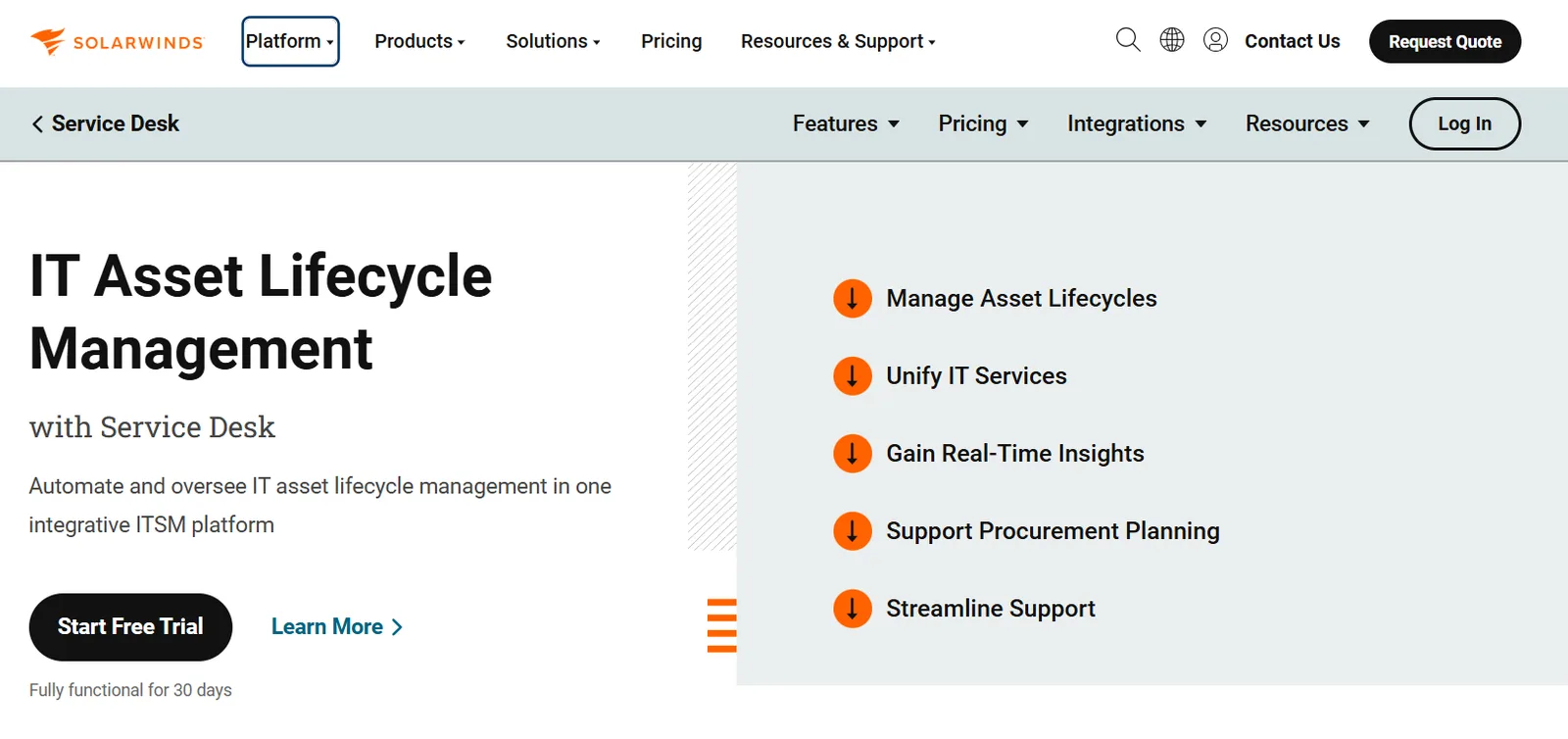Viewport: 1568px width, 739px height.
Task: Open the Features submenu
Action: tap(846, 123)
